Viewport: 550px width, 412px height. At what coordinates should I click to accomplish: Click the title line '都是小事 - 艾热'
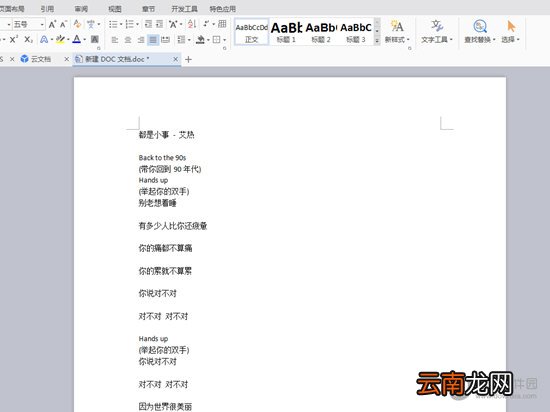click(x=166, y=135)
